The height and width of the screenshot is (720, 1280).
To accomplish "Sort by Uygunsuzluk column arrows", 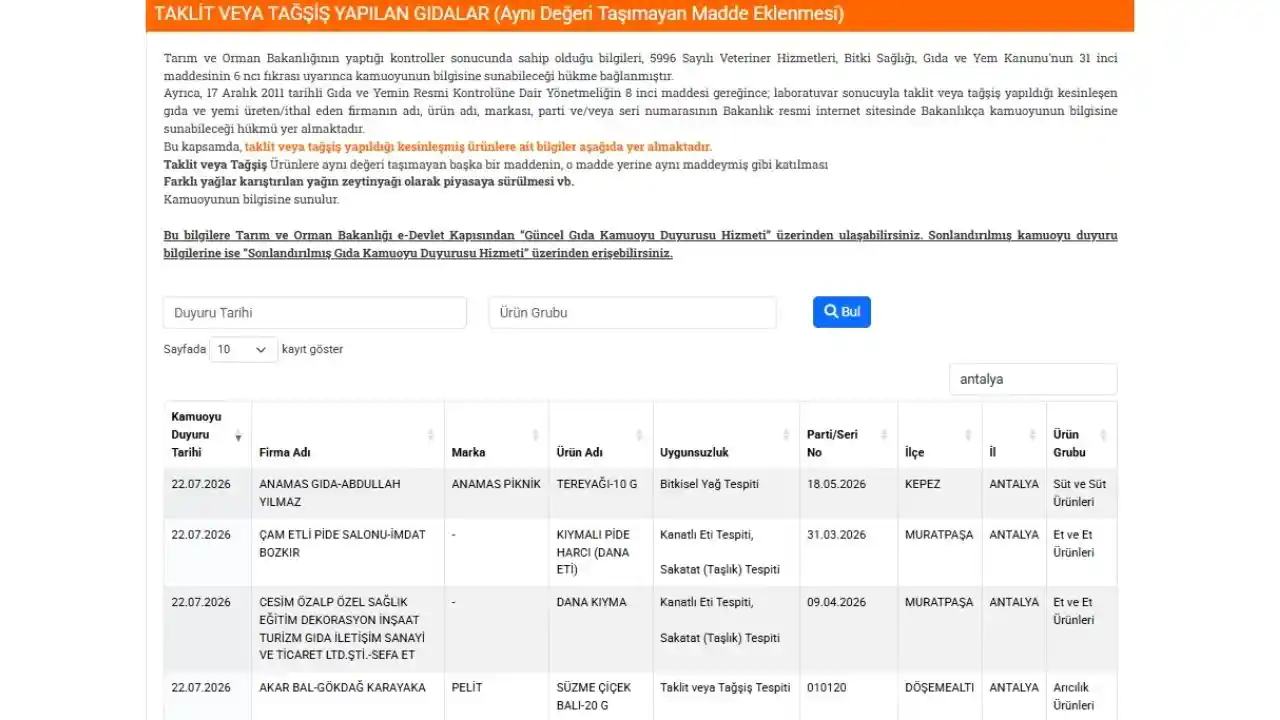I will [x=786, y=435].
